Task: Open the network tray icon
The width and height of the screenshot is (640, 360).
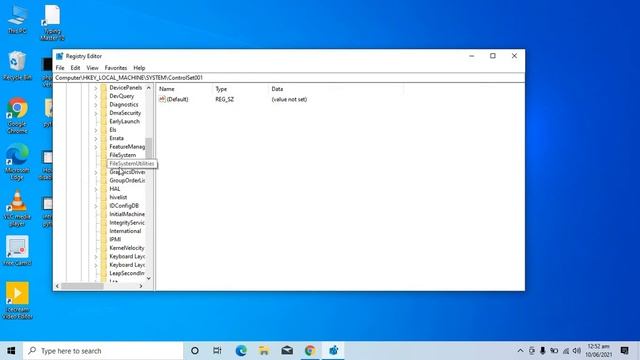Action: 566,351
